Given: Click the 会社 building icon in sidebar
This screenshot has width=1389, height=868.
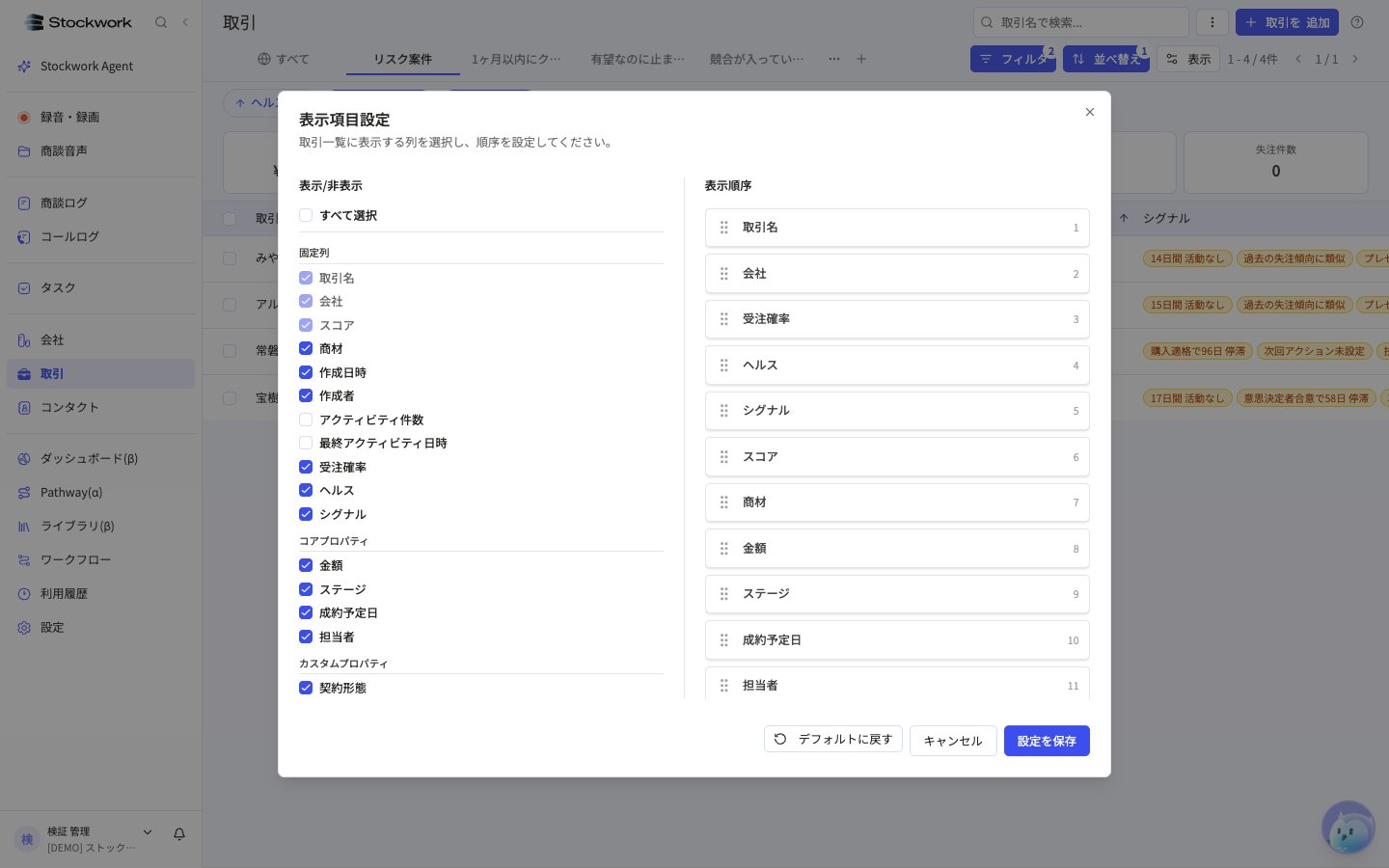Looking at the screenshot, I should click(x=24, y=340).
